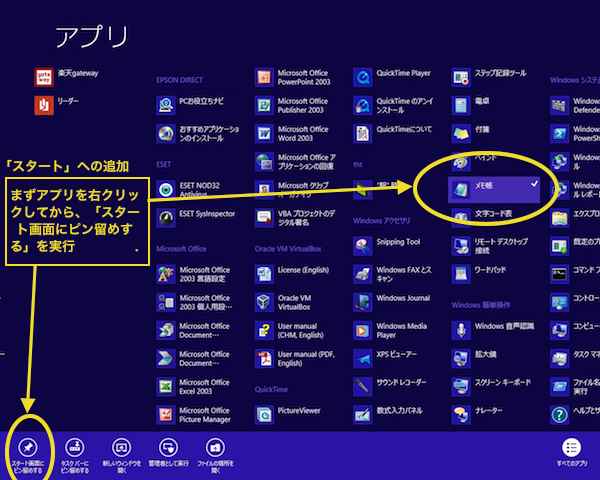The image size is (600, 480).
Task: Open the QuickTime Player icon
Action: (x=363, y=77)
